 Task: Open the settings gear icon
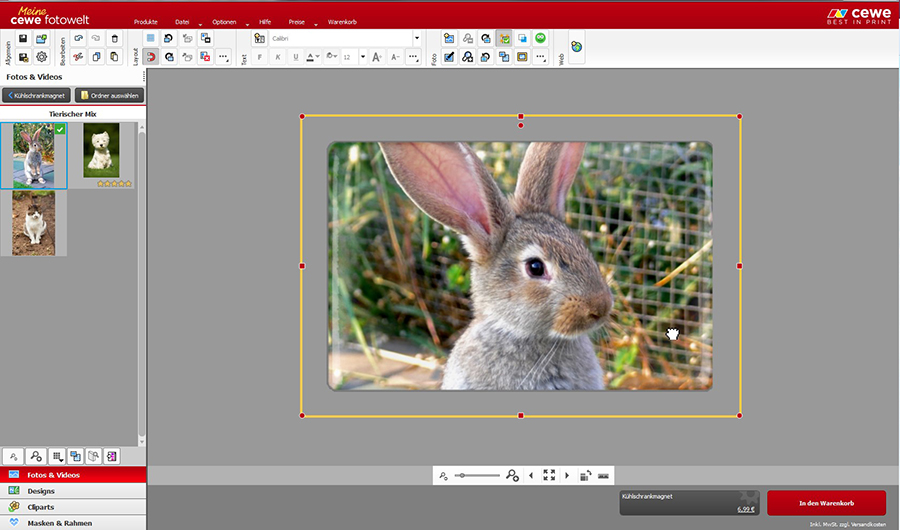click(x=41, y=57)
